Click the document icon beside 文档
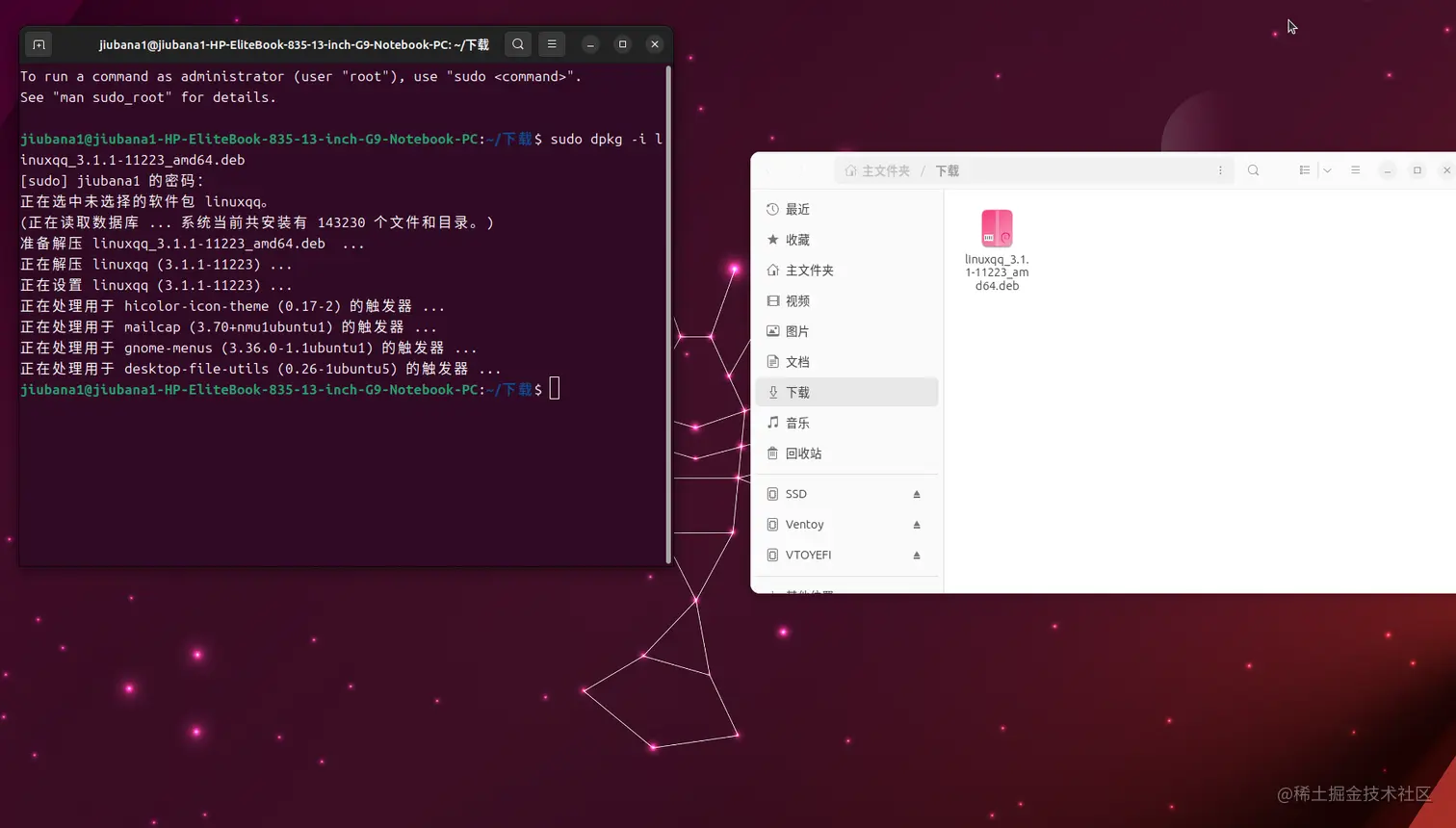This screenshot has width=1456, height=828. point(772,362)
